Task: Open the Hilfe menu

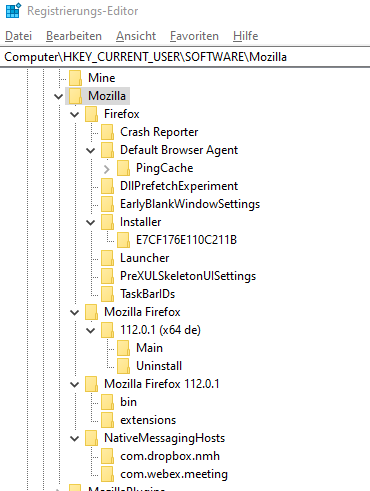Action: (x=245, y=36)
